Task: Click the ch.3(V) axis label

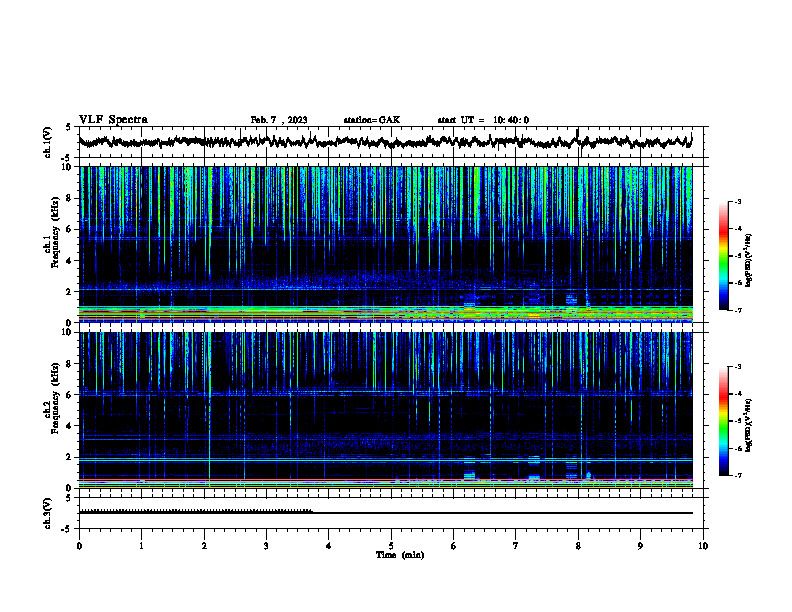Action: (48, 513)
